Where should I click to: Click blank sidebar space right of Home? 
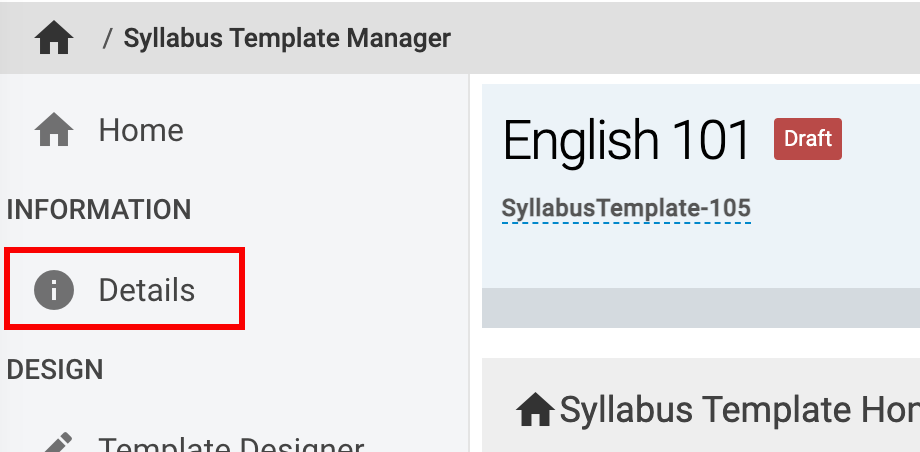330,130
